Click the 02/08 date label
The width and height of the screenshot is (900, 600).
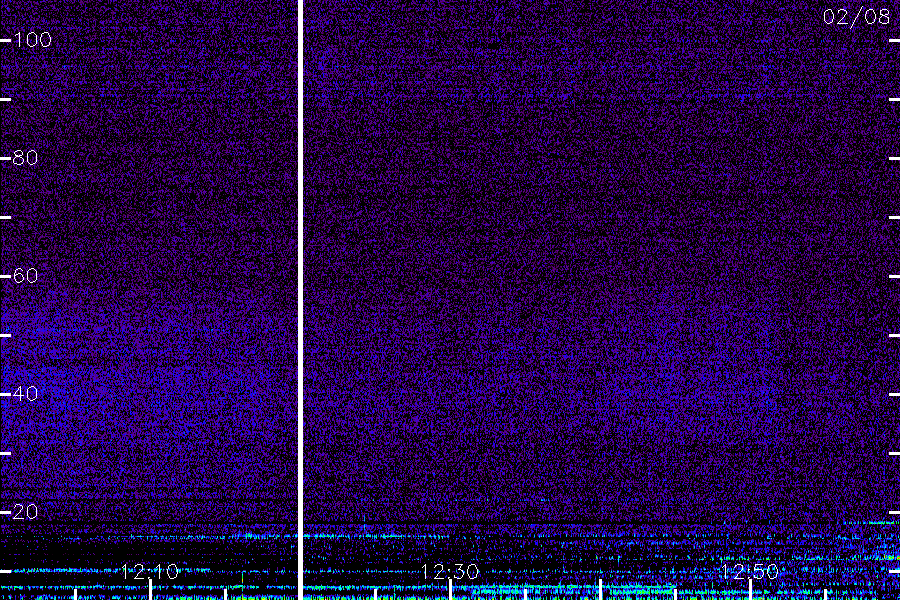pyautogui.click(x=856, y=17)
